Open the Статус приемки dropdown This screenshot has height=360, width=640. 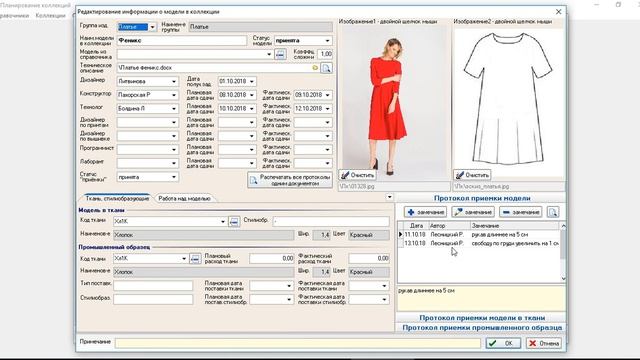pyautogui.click(x=174, y=177)
